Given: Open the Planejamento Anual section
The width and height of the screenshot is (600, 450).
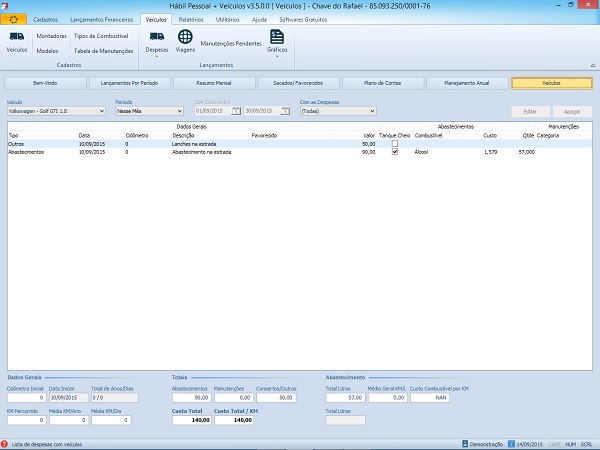Looking at the screenshot, I should click(467, 83).
